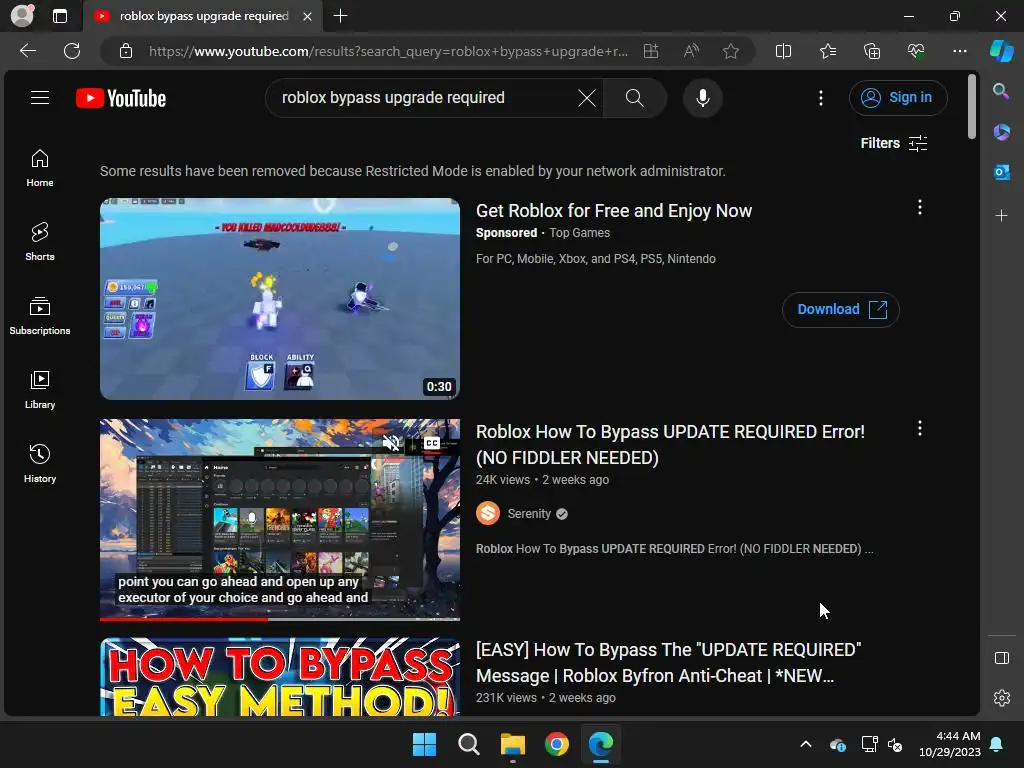The width and height of the screenshot is (1024, 768).
Task: Show hidden system tray icons
Action: [x=806, y=744]
